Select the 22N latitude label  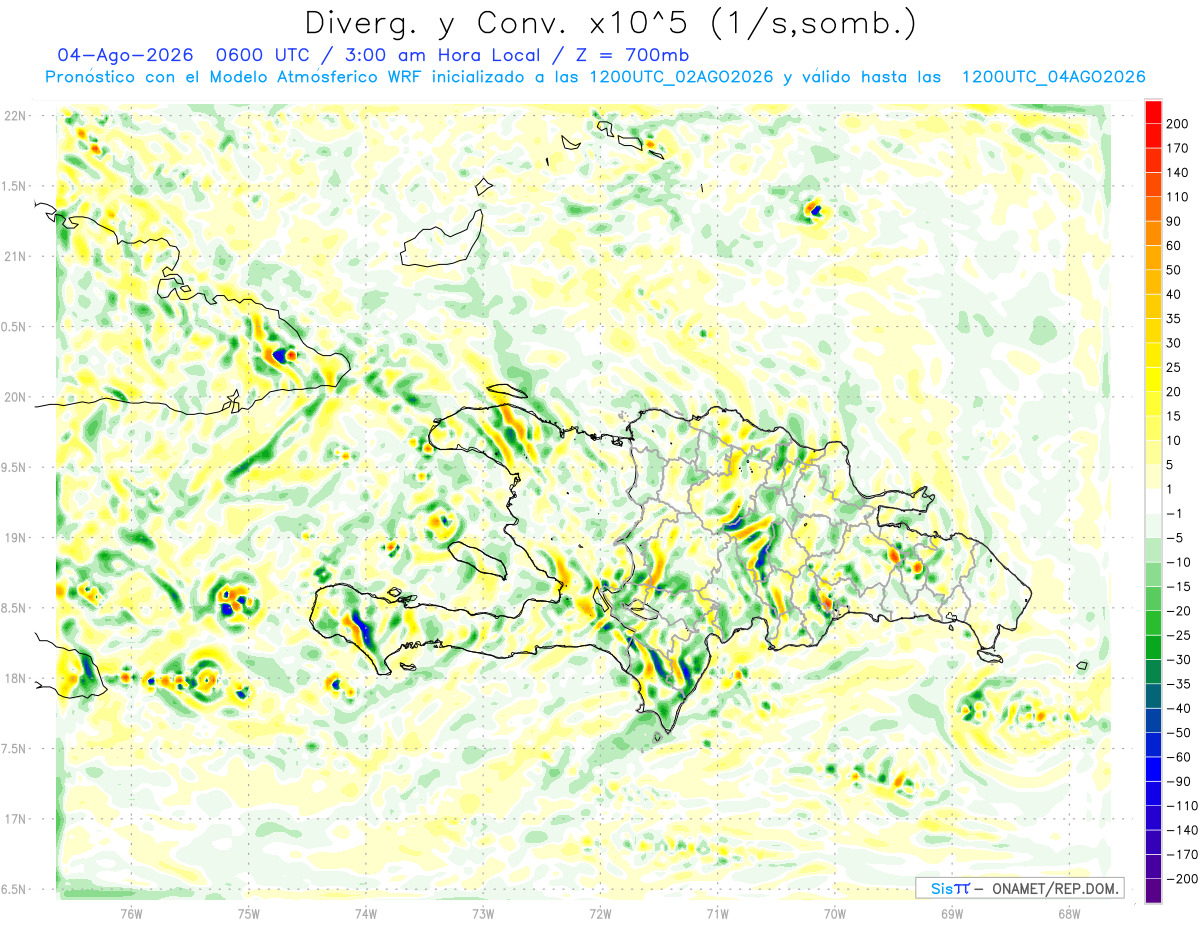coord(16,116)
